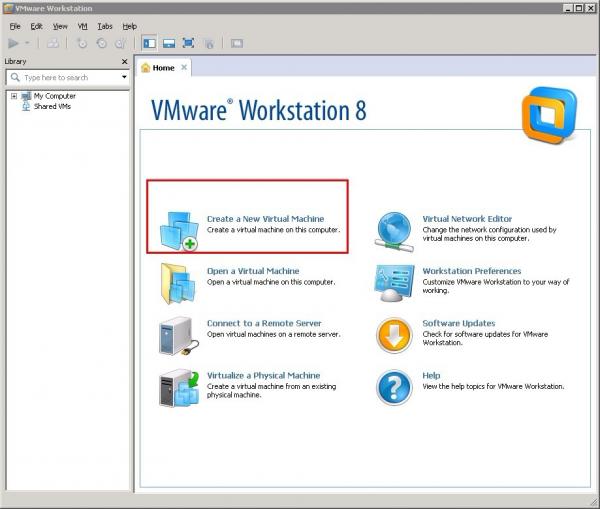Viewport: 600px width, 509px height.
Task: Open the power options dropdown arrow beside play
Action: coord(27,43)
